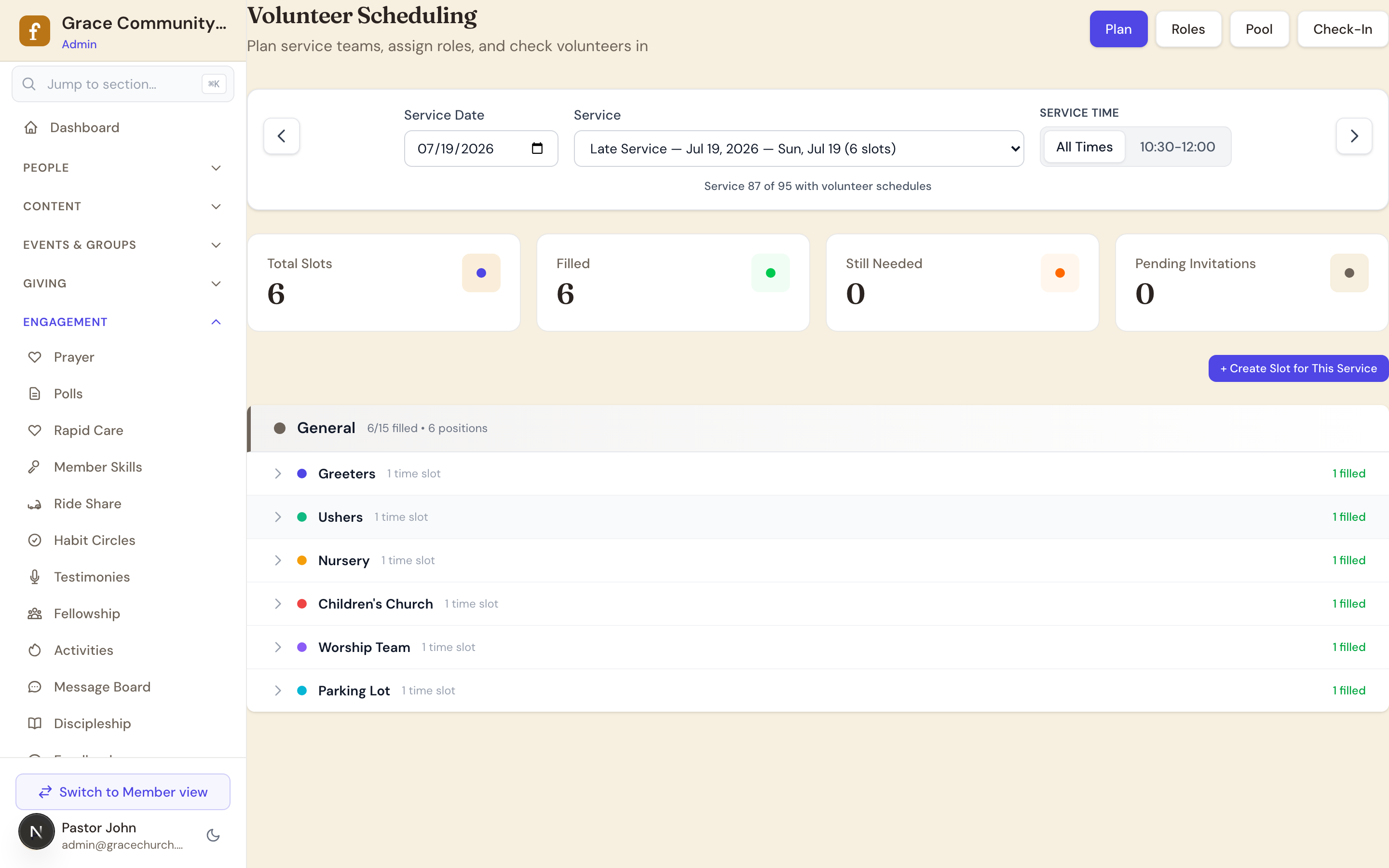This screenshot has width=1389, height=868.
Task: Click the Service Date input field
Action: coord(481,149)
